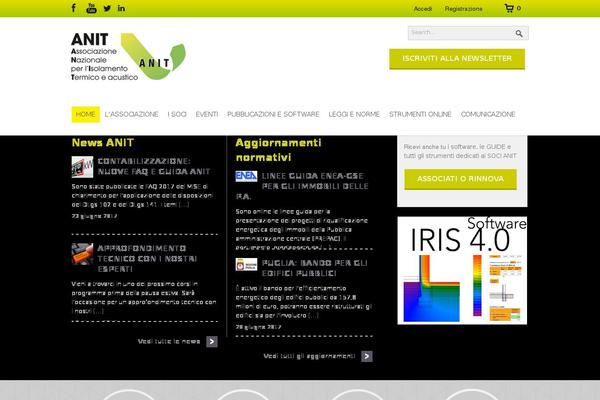Click 'Vedi tutte le news' link

169,341
